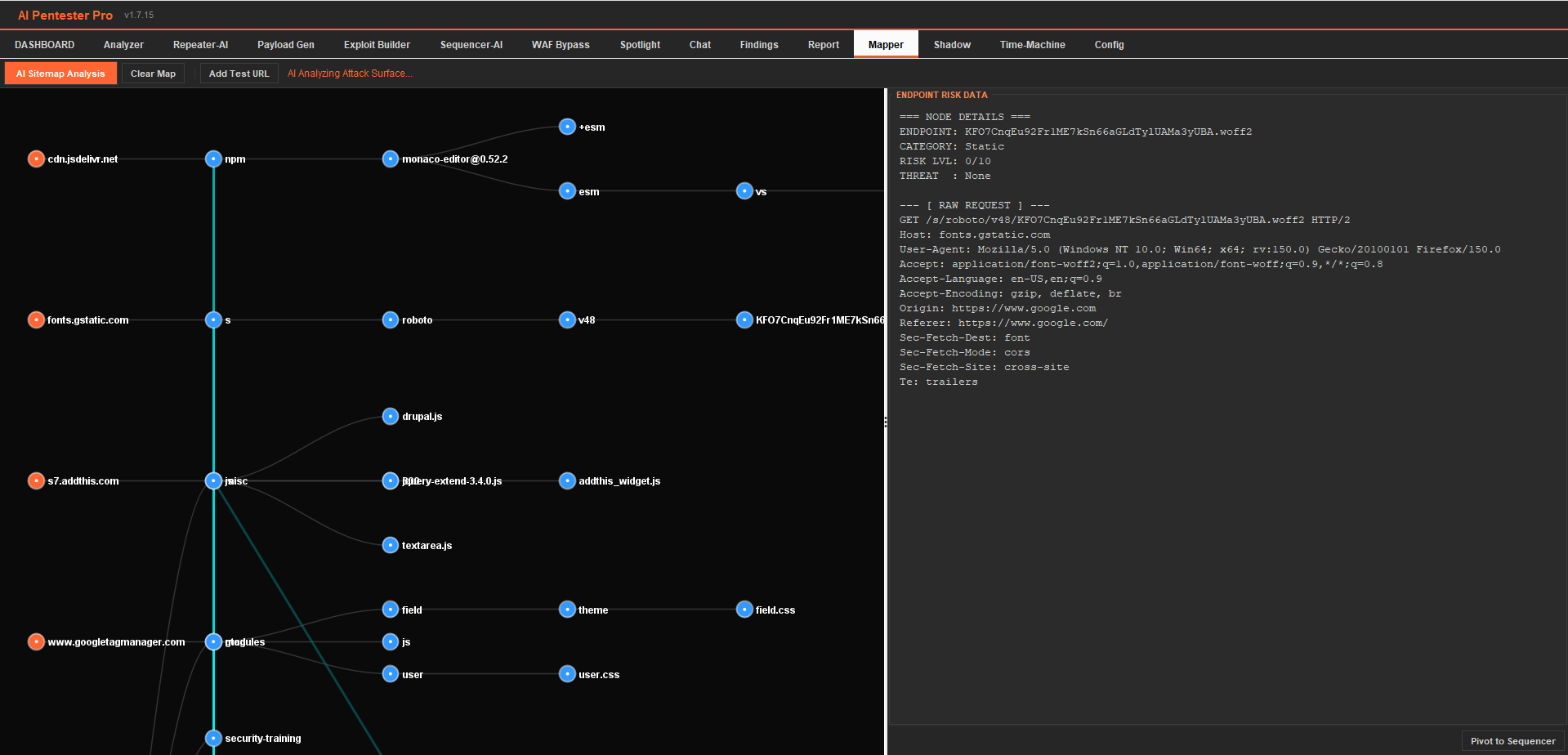Image resolution: width=1568 pixels, height=755 pixels.
Task: Select the roboto node
Action: [x=391, y=319]
